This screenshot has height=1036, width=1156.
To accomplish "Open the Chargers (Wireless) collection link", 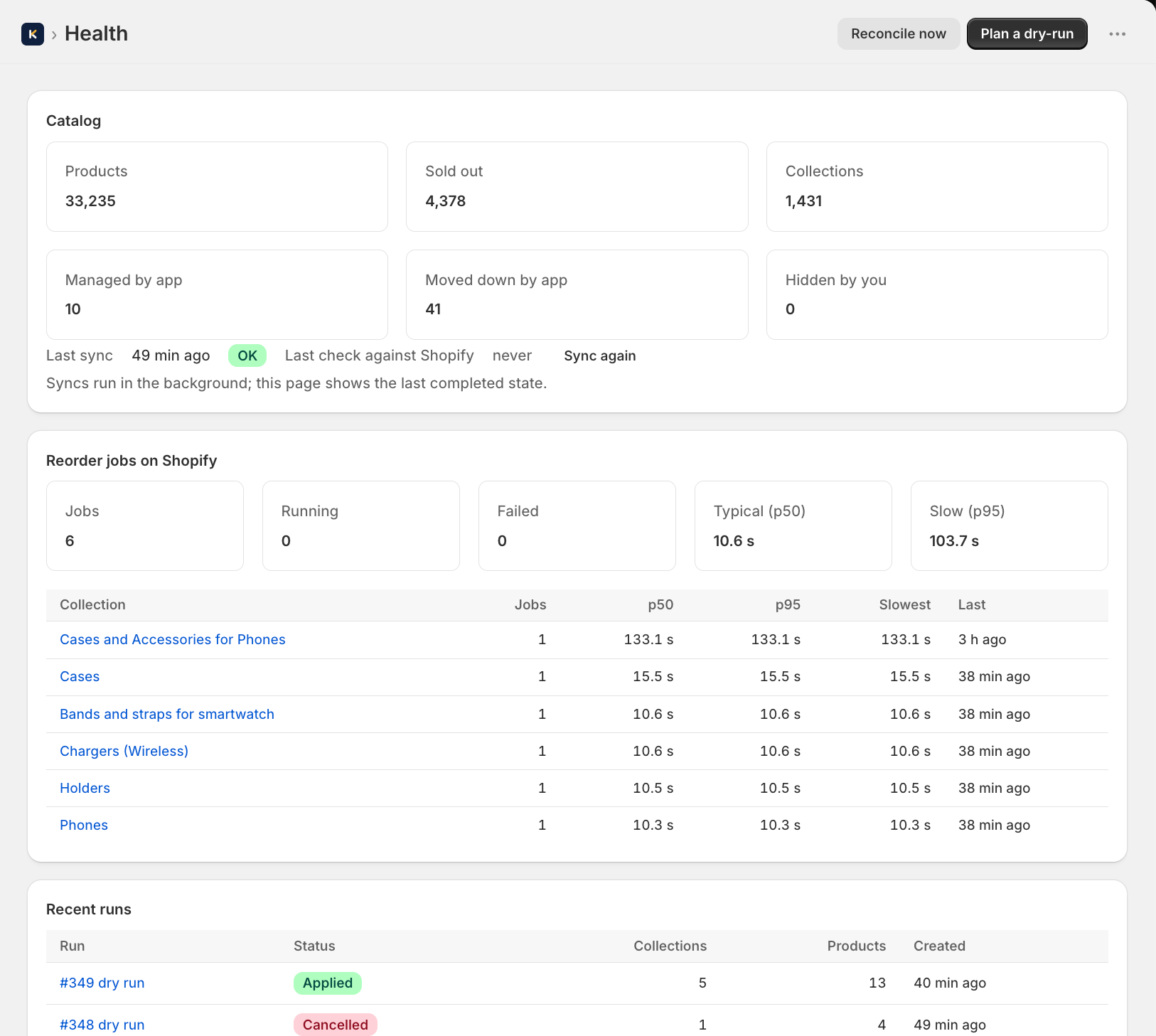I will pyautogui.click(x=124, y=751).
